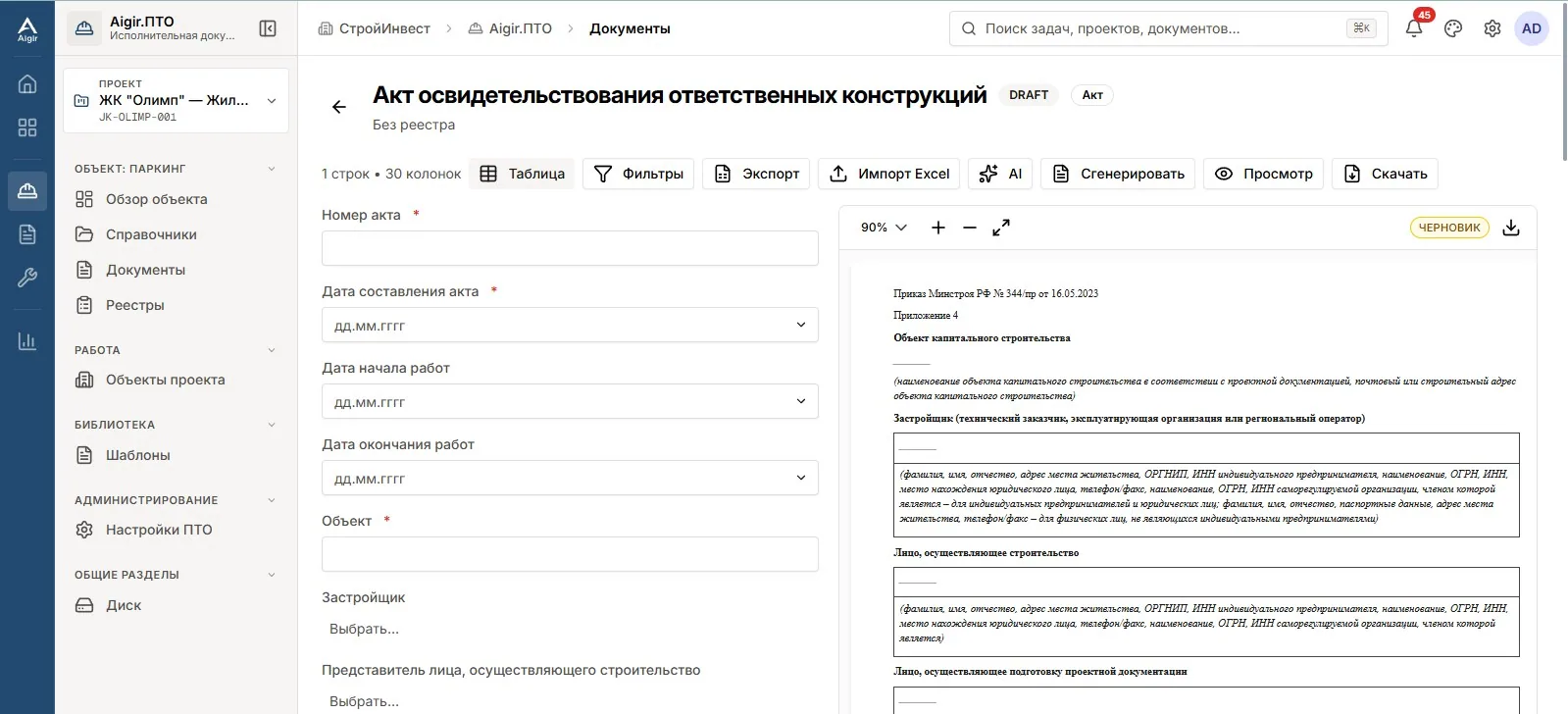Open the theme palette icon
The image size is (1568, 714).
point(1453,28)
